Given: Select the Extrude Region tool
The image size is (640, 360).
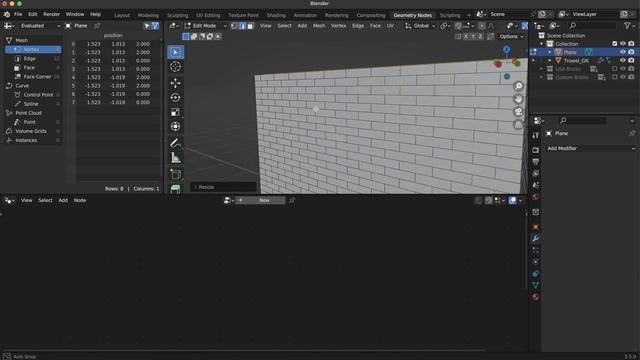Looking at the screenshot, I should pos(176,189).
